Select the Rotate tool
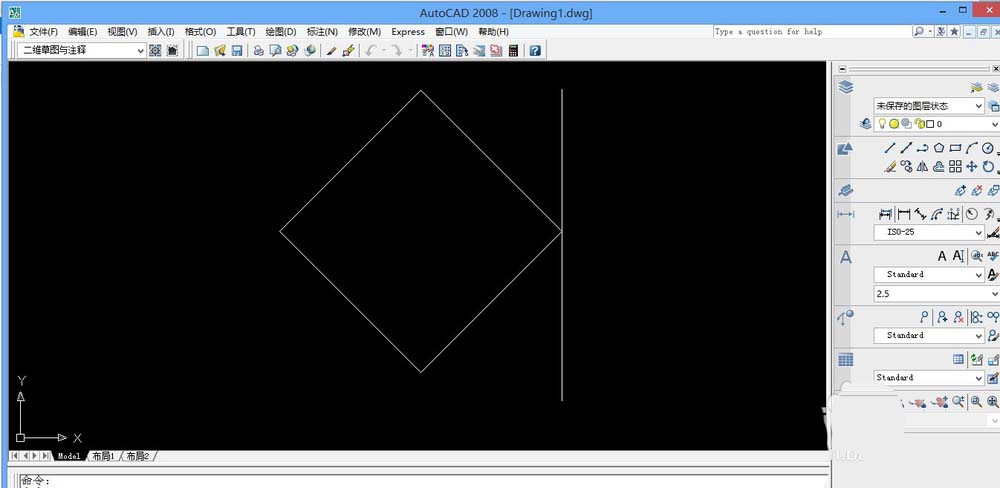 coord(987,166)
